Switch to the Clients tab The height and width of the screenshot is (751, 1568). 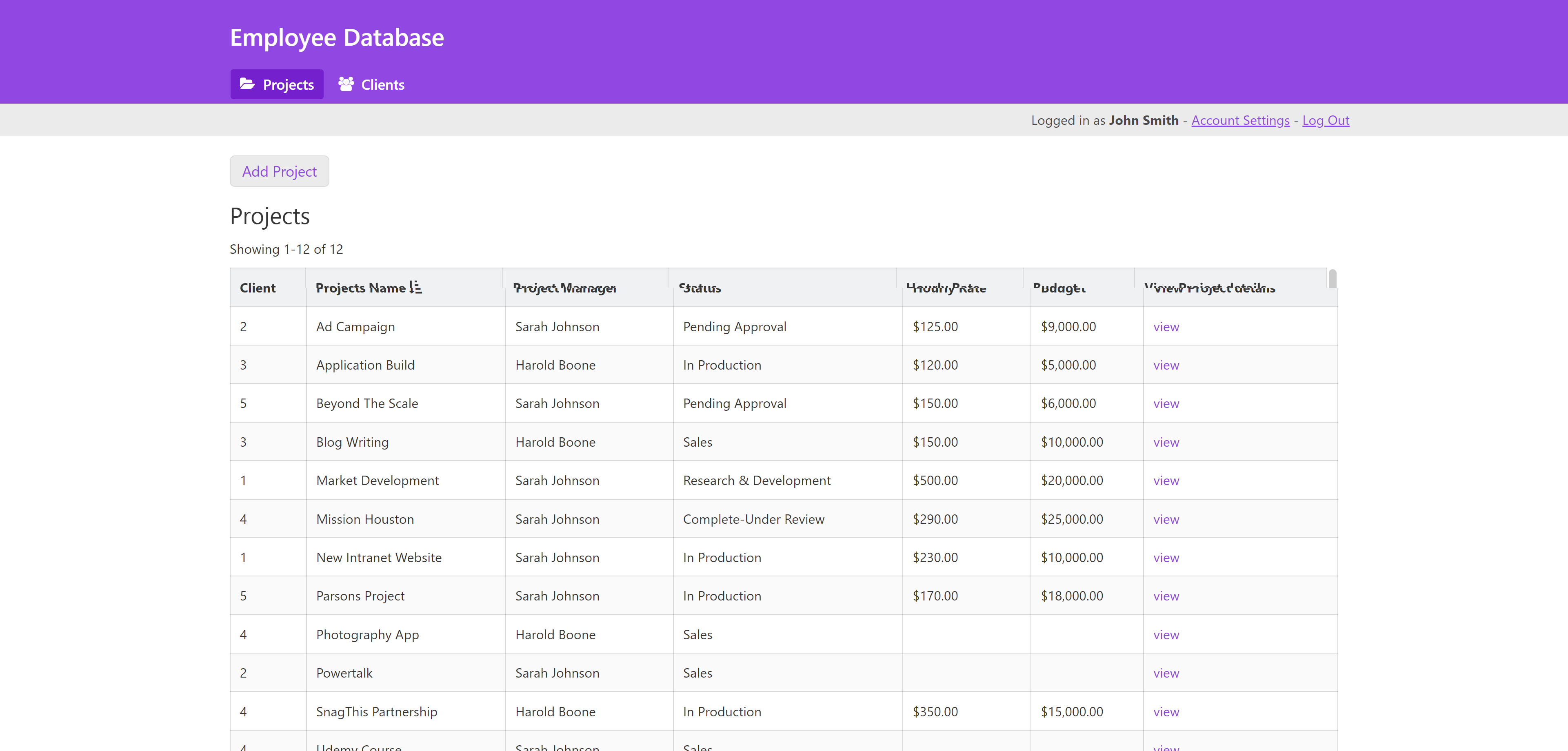point(371,84)
